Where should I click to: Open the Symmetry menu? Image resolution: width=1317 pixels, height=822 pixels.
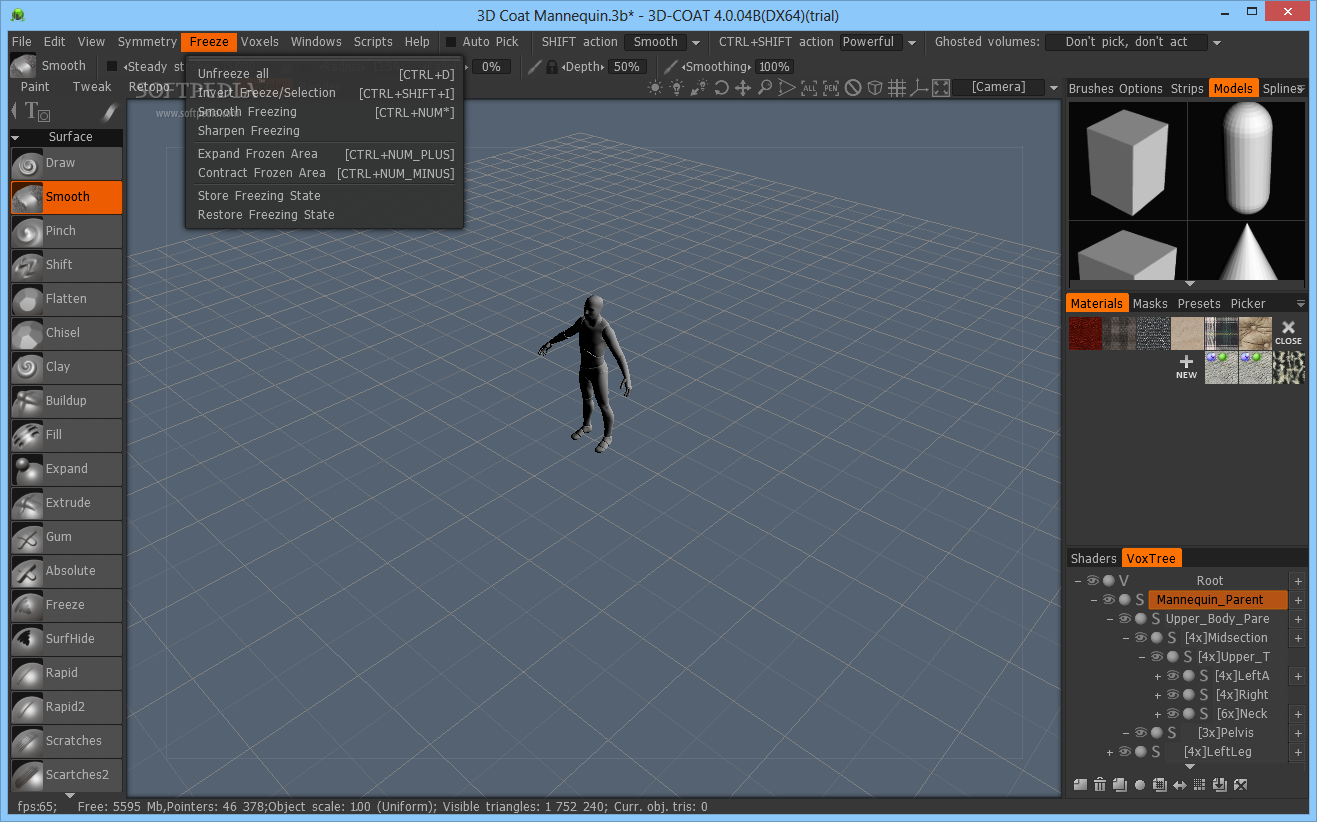tap(147, 42)
